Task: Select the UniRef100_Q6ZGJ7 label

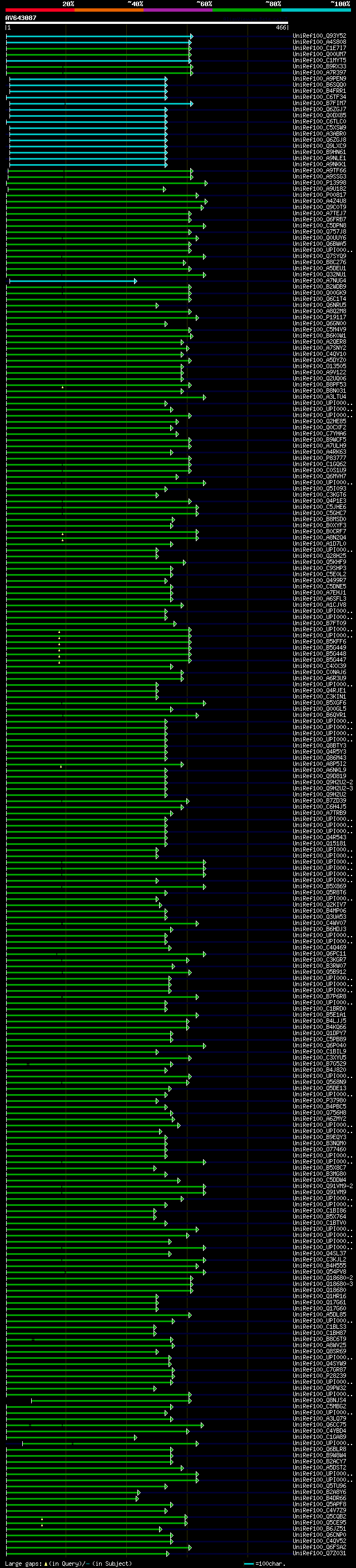Action: [319, 109]
